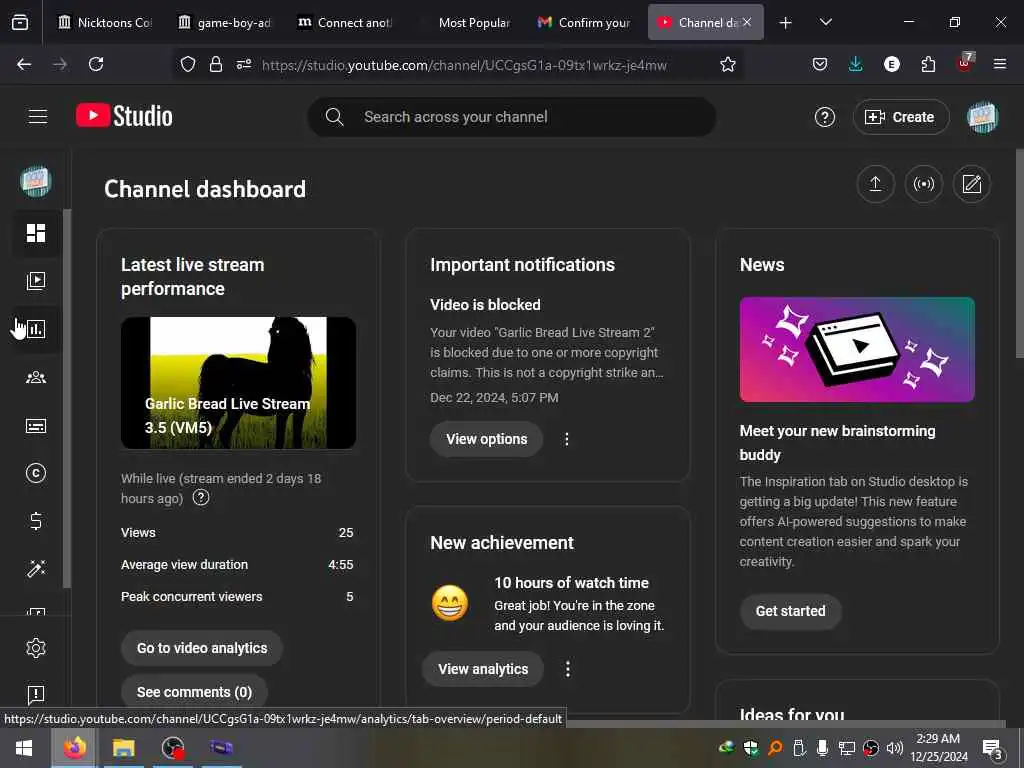Click the 10 hours of watch time text
1024x768 pixels.
pyautogui.click(x=571, y=583)
